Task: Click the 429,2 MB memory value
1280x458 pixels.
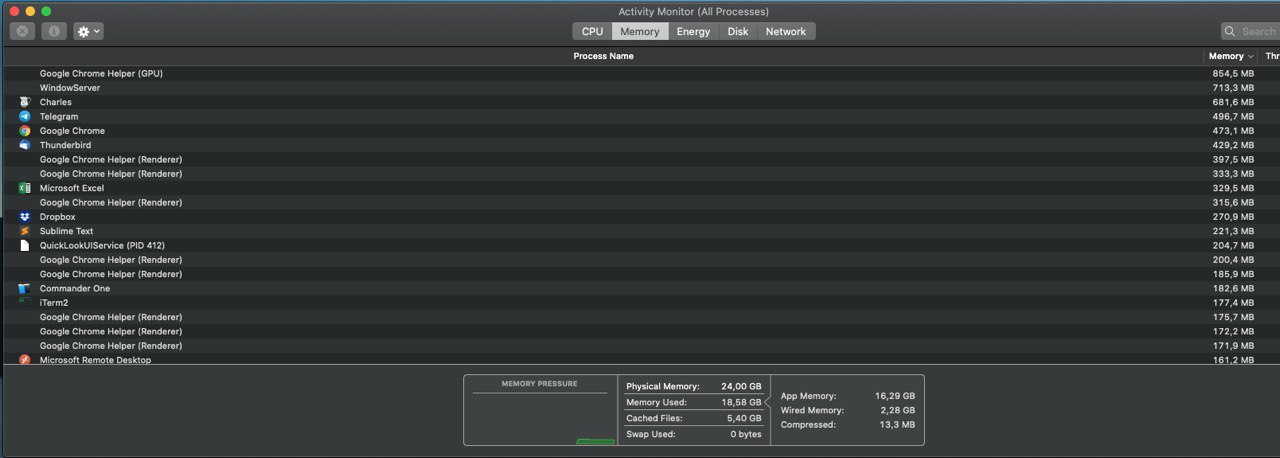Action: (x=1233, y=145)
